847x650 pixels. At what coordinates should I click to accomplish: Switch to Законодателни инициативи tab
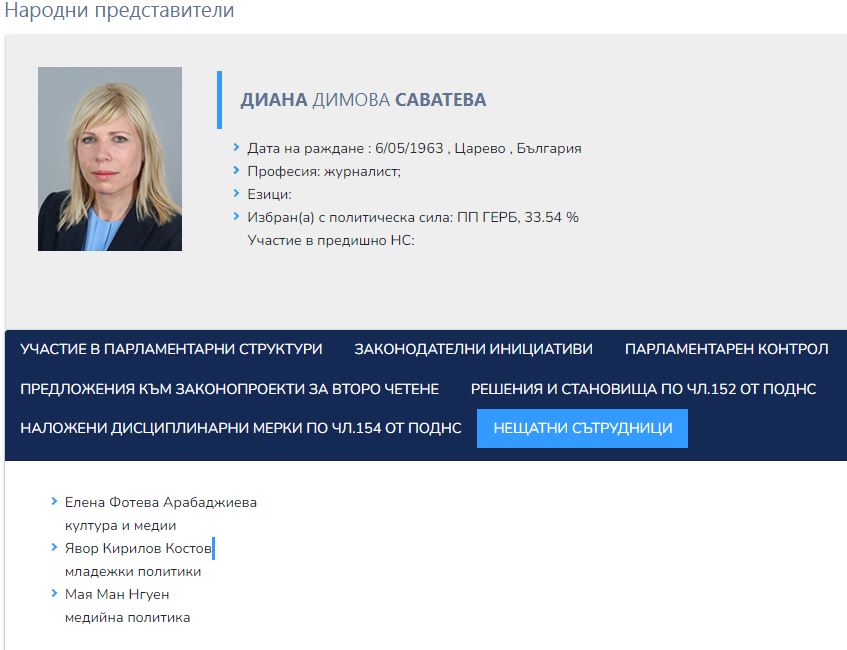point(473,349)
